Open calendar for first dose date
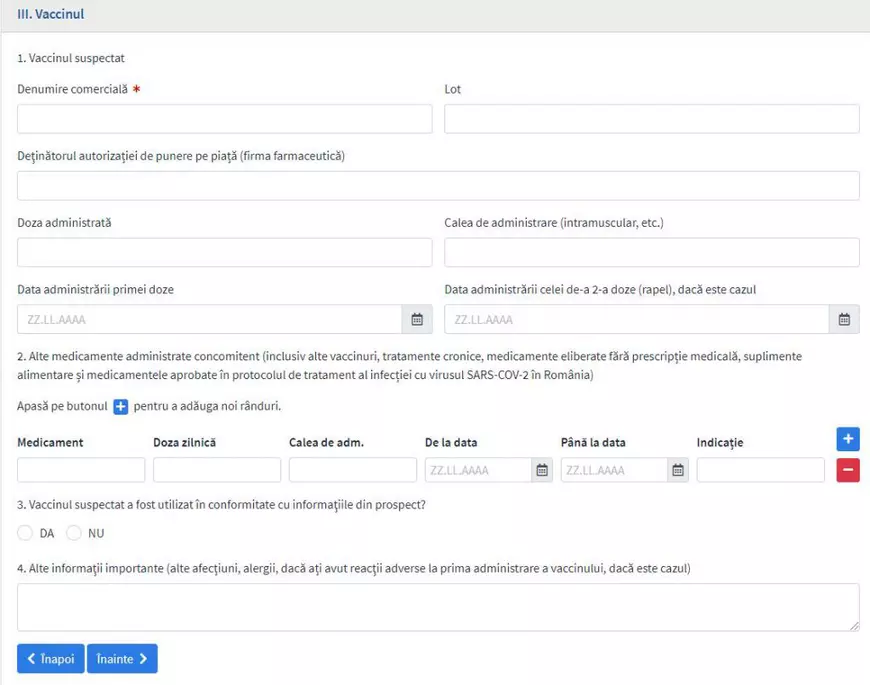 (x=417, y=319)
